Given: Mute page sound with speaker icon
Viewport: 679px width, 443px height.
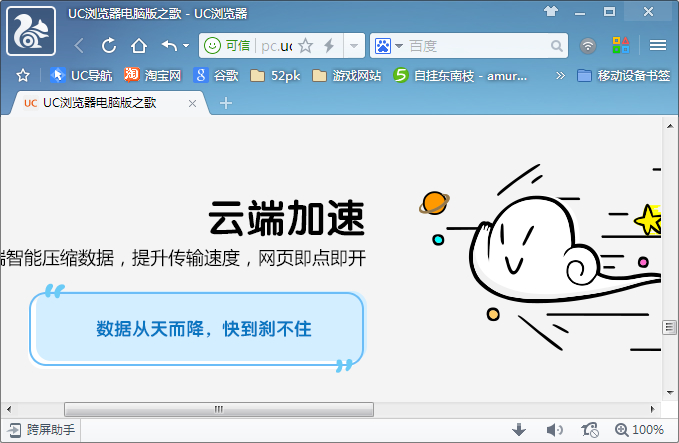Looking at the screenshot, I should coord(554,430).
